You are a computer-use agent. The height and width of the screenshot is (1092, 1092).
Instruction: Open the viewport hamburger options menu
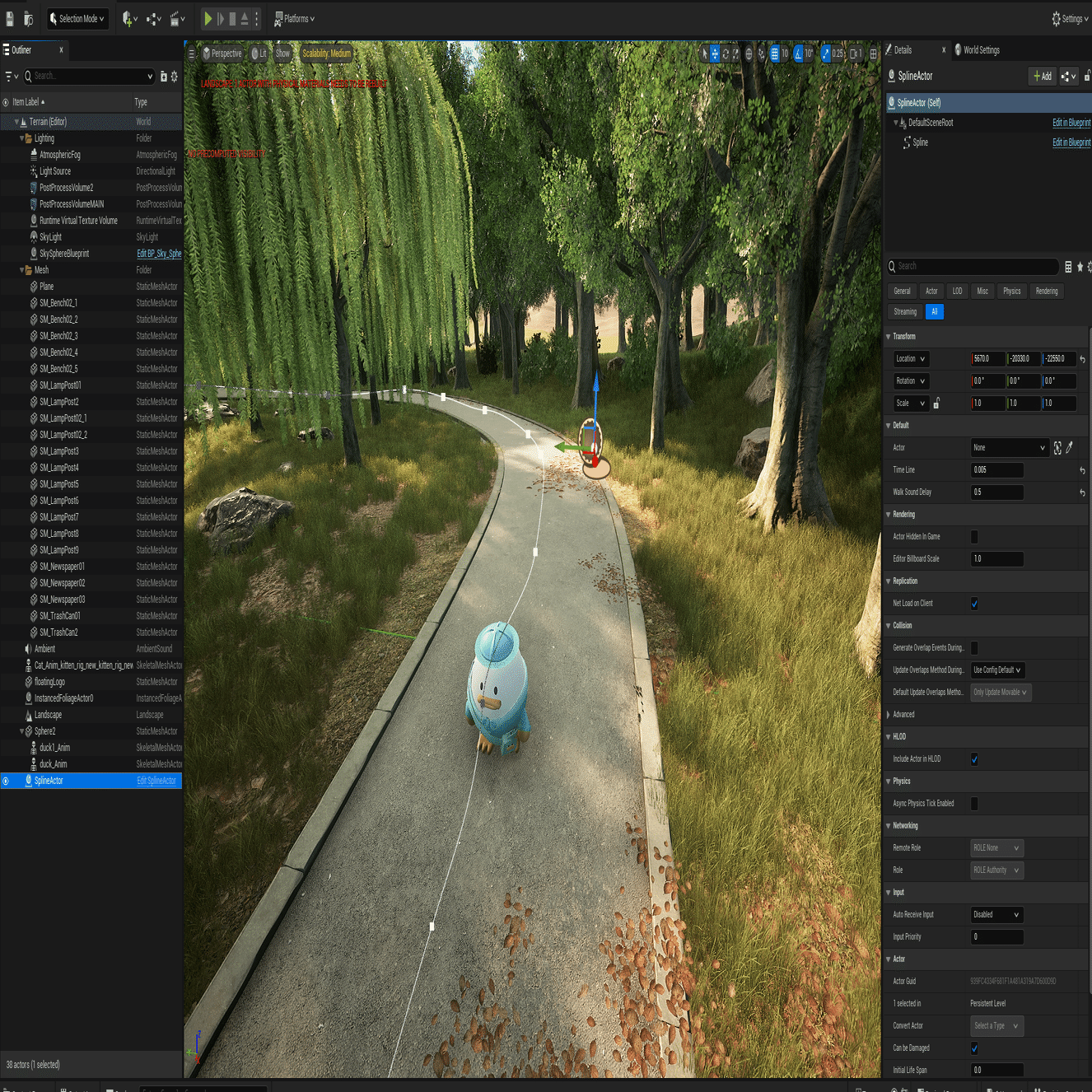(192, 54)
